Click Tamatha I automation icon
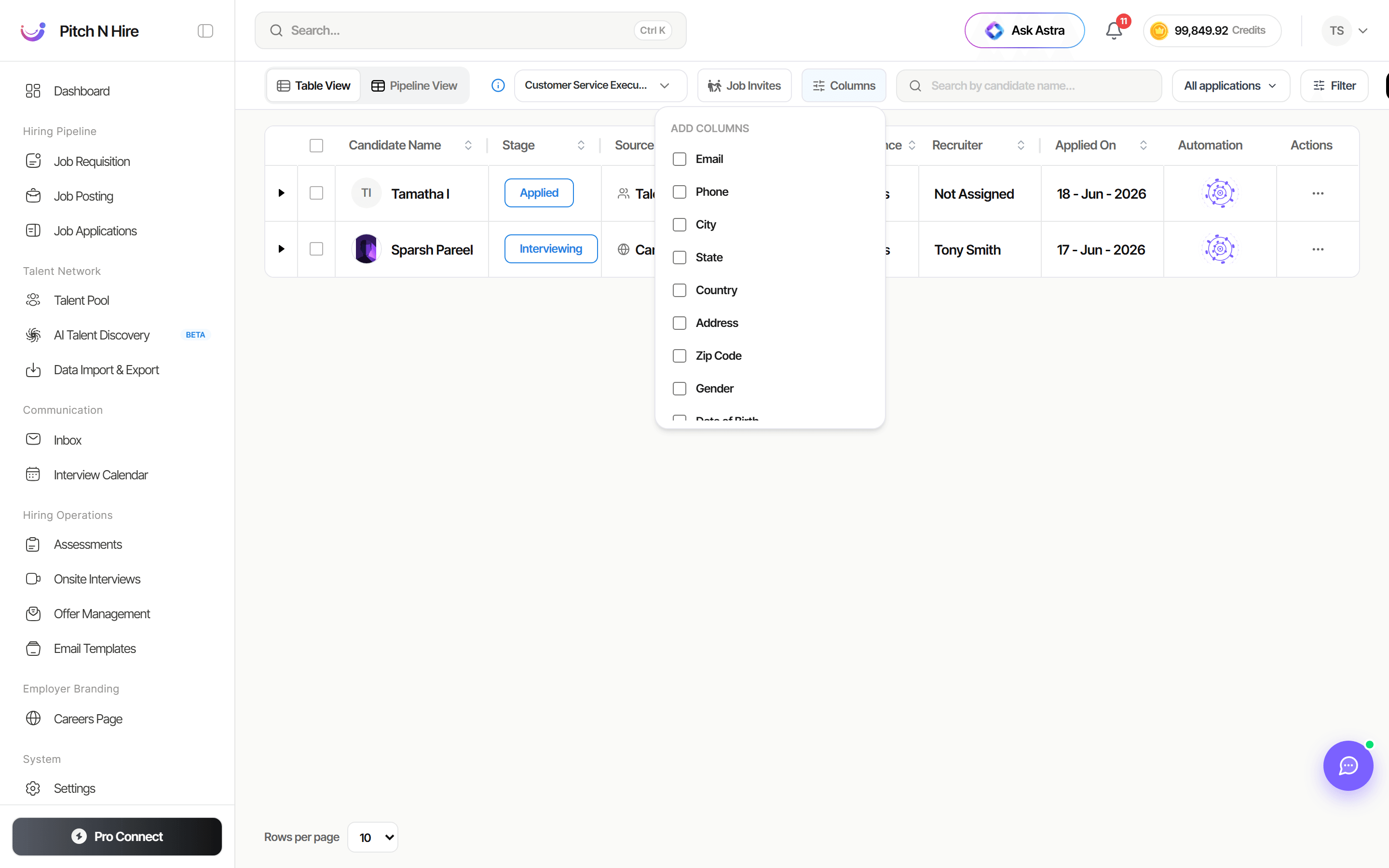 click(x=1220, y=193)
